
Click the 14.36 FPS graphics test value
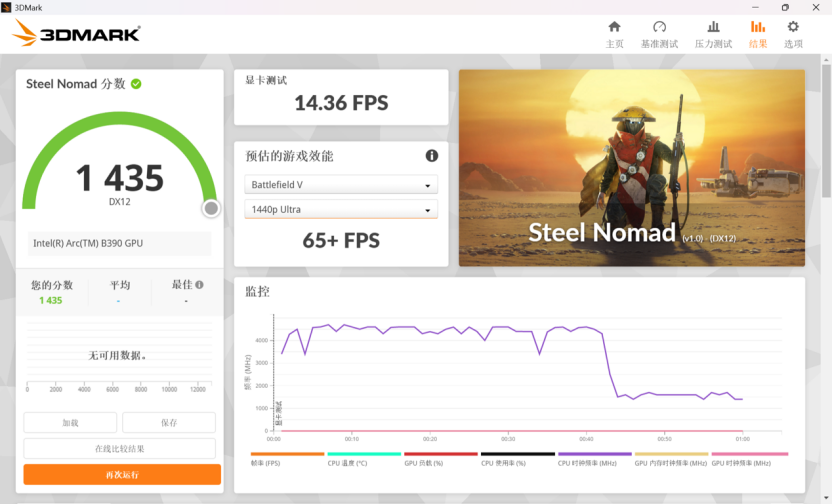click(341, 103)
